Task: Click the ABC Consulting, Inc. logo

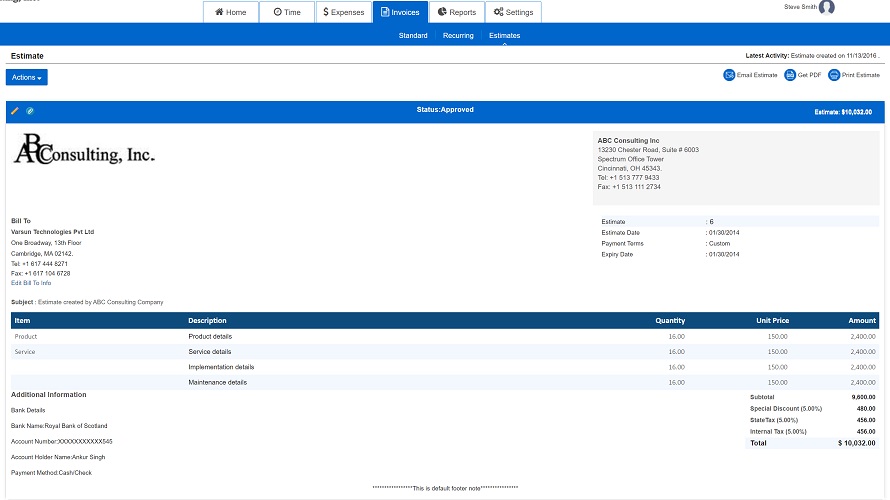Action: (x=84, y=150)
